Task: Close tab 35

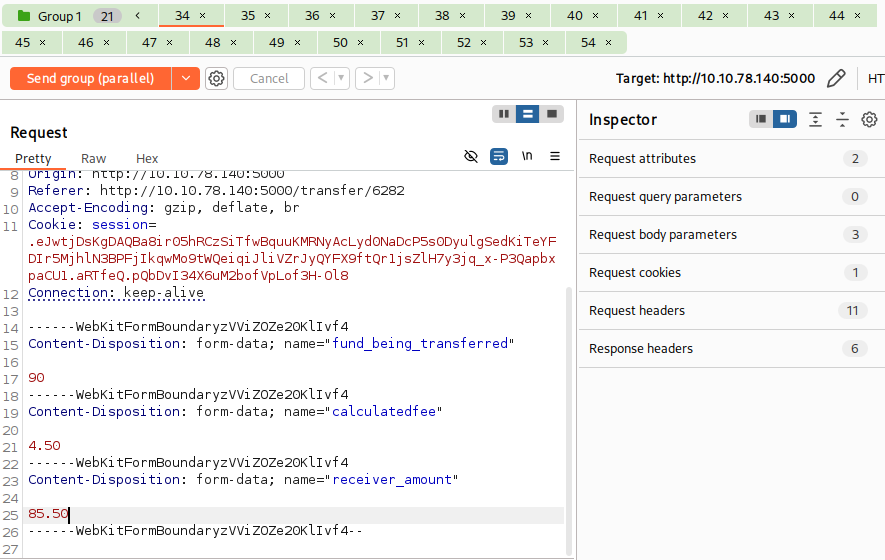Action: point(268,16)
